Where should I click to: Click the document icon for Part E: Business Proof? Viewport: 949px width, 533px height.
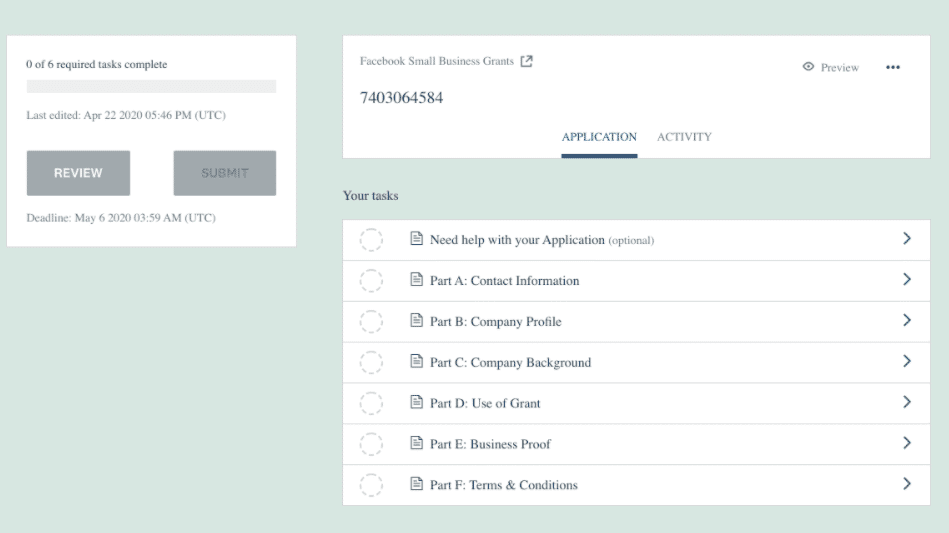(416, 442)
